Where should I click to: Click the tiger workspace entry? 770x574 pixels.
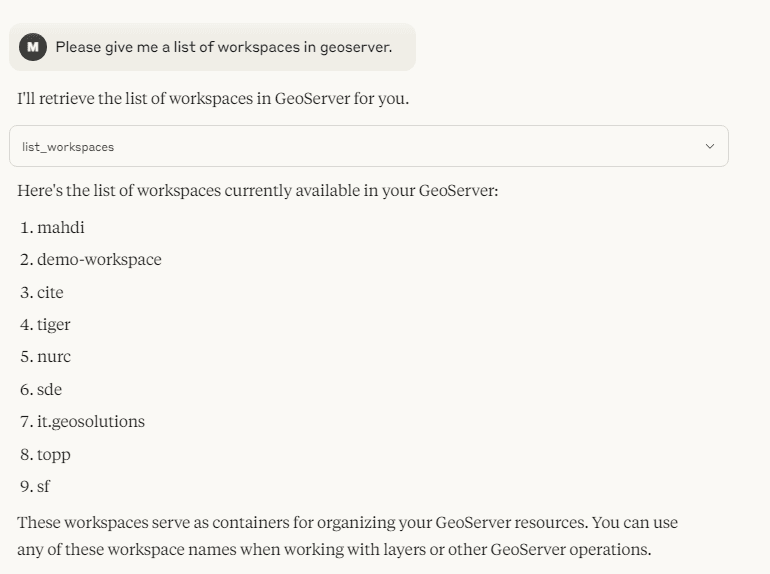click(54, 325)
